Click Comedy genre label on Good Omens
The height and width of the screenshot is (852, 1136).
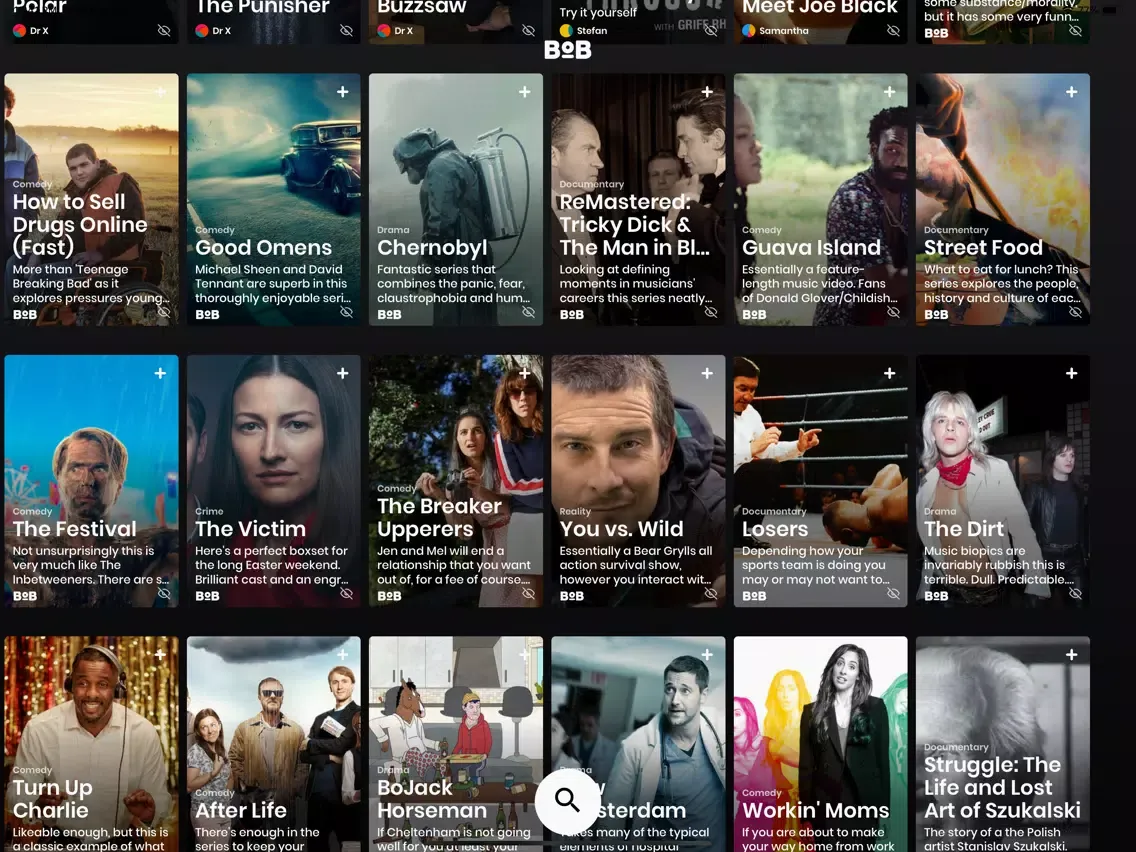(214, 230)
